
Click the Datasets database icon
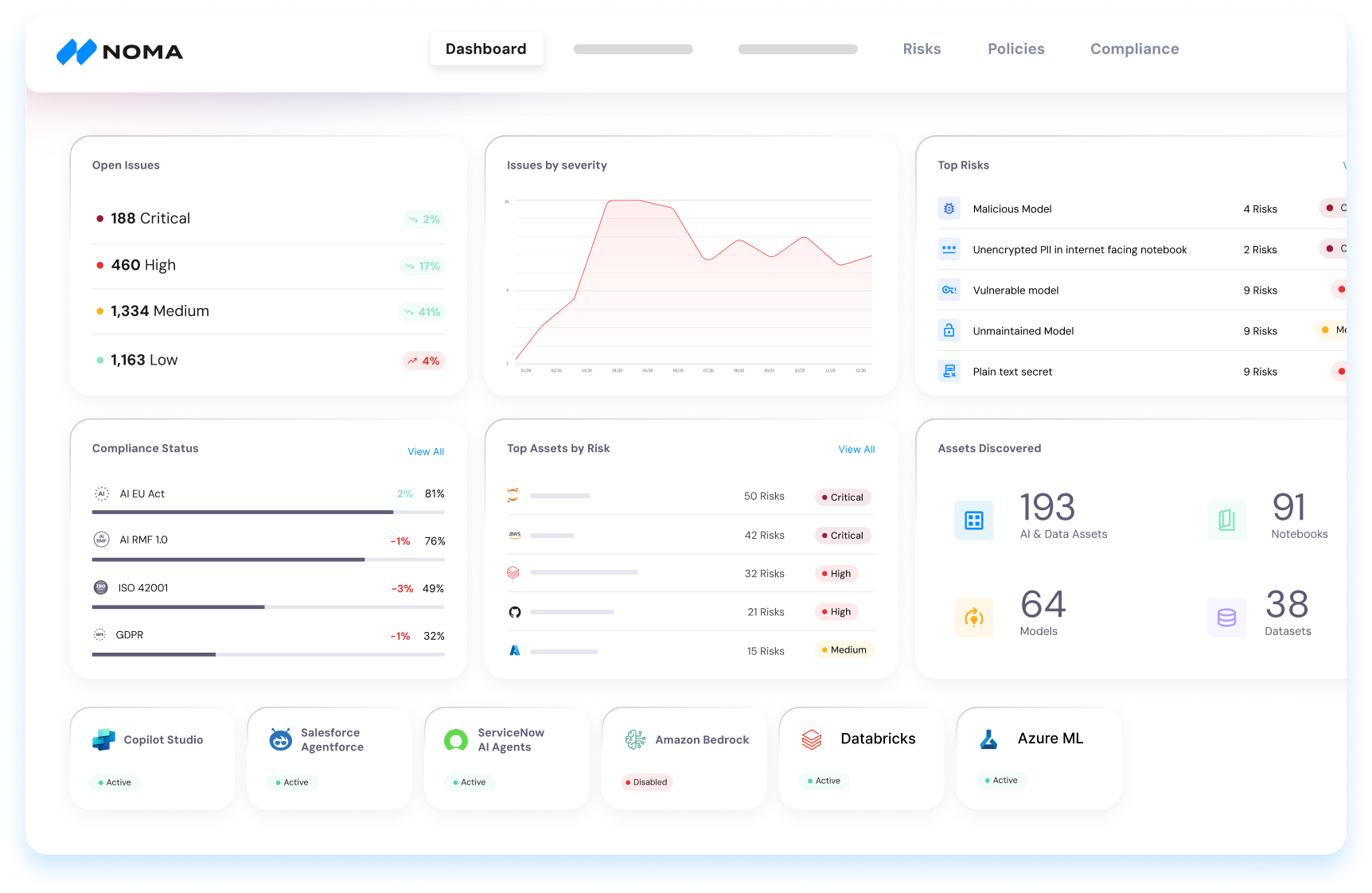coord(1226,617)
